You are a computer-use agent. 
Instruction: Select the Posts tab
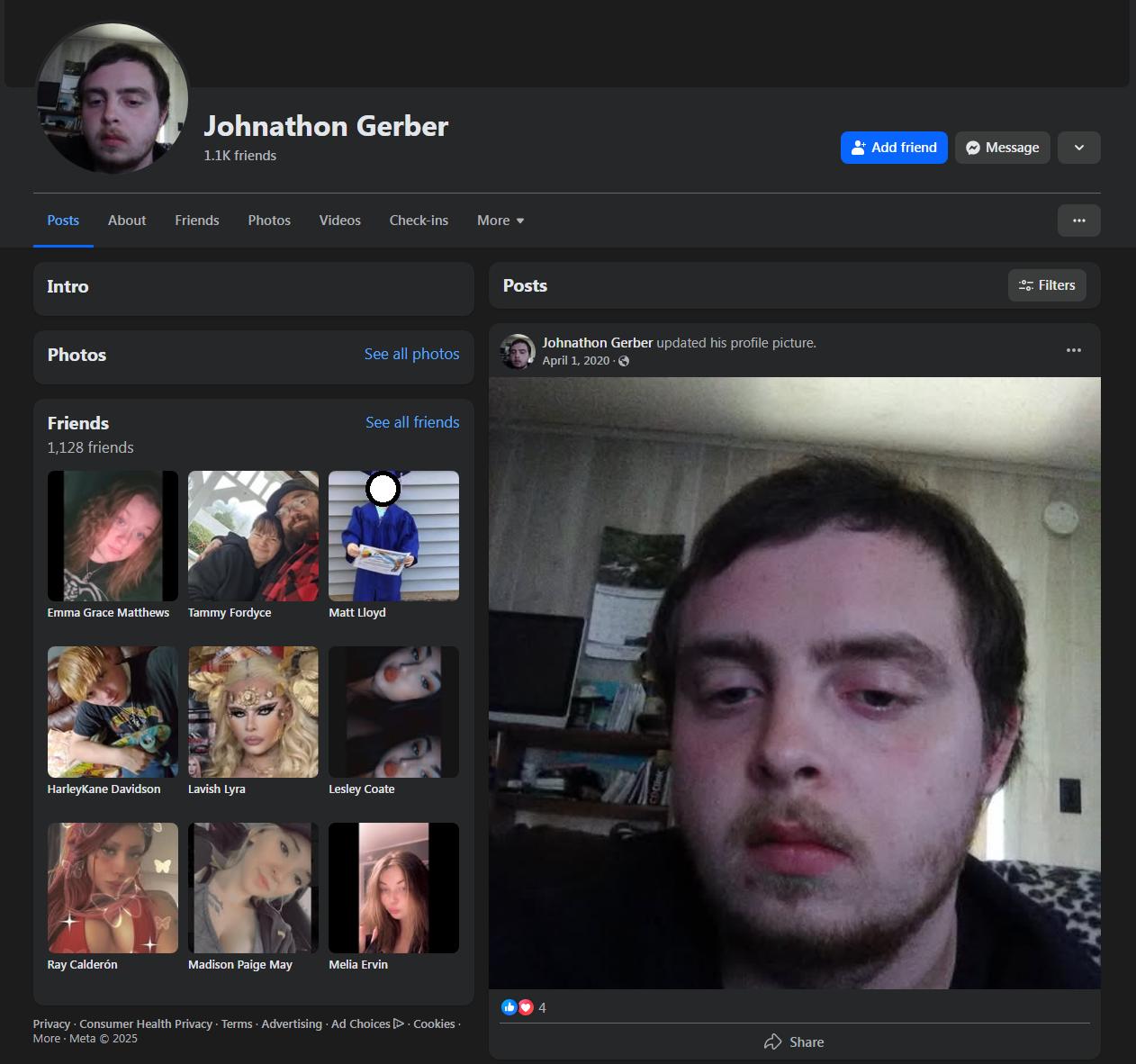coord(63,221)
